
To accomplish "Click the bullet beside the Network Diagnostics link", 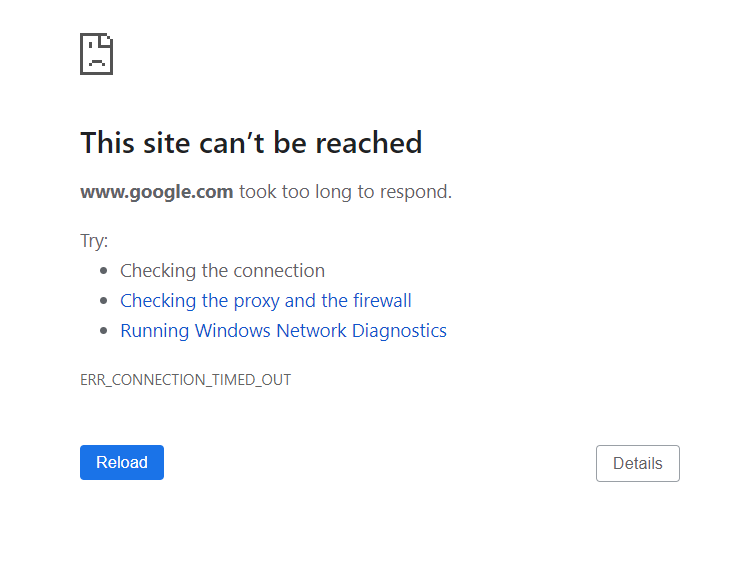I will point(104,331).
